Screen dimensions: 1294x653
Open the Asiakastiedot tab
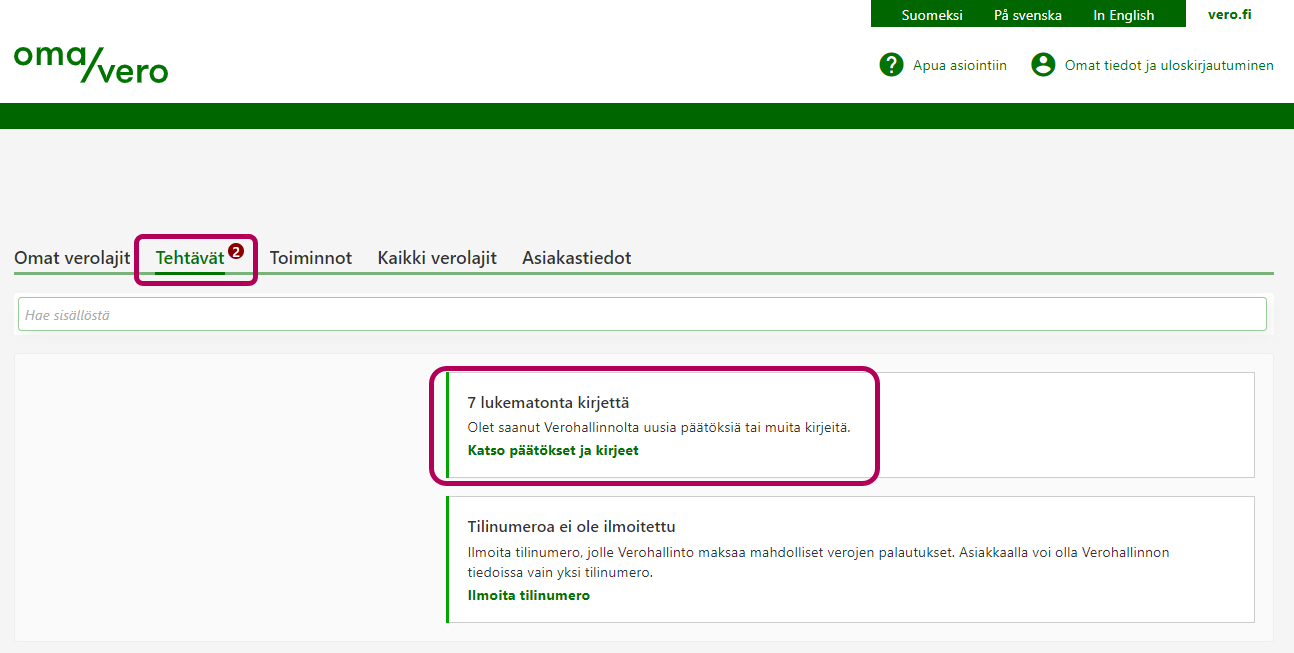click(576, 257)
